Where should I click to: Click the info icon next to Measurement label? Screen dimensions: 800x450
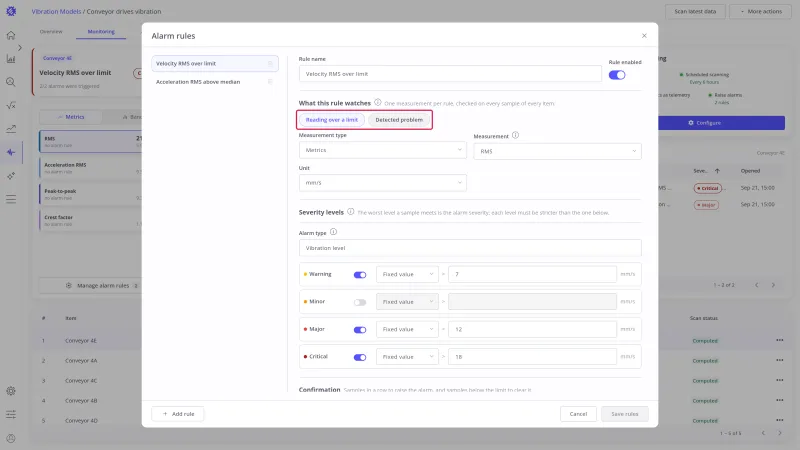pos(515,135)
